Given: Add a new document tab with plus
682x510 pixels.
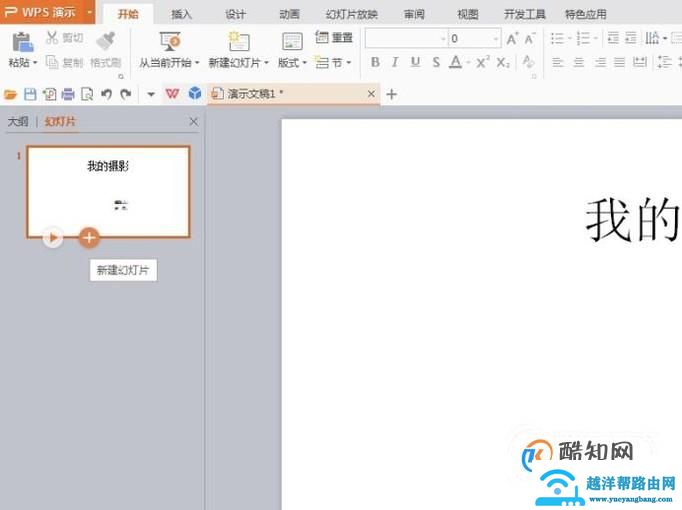Looking at the screenshot, I should pos(391,94).
